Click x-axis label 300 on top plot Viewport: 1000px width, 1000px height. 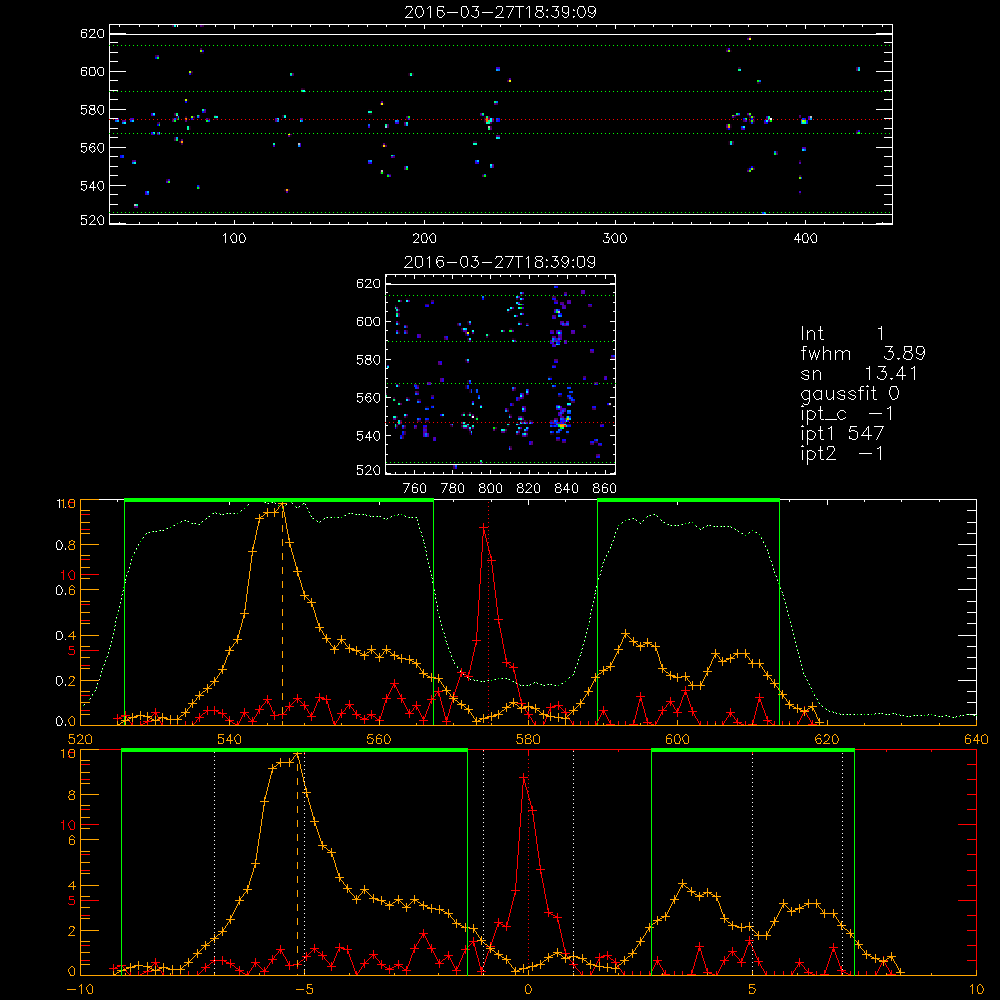pos(615,239)
